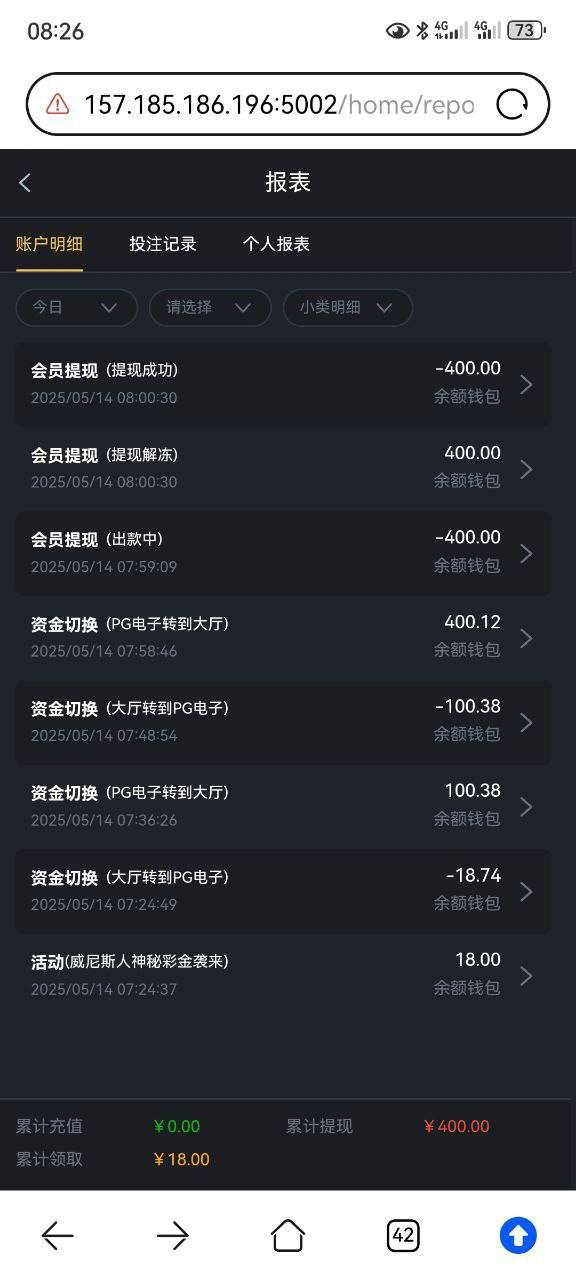576x1280 pixels.
Task: Switch to the 投注记录 tab
Action: click(163, 244)
